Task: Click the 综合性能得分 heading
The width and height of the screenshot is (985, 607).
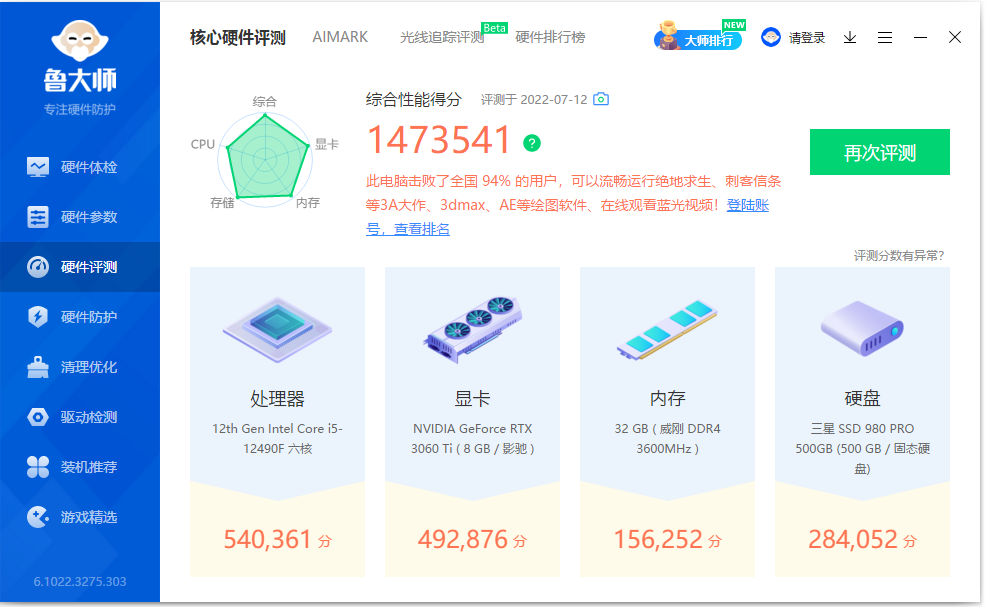Action: coord(413,99)
